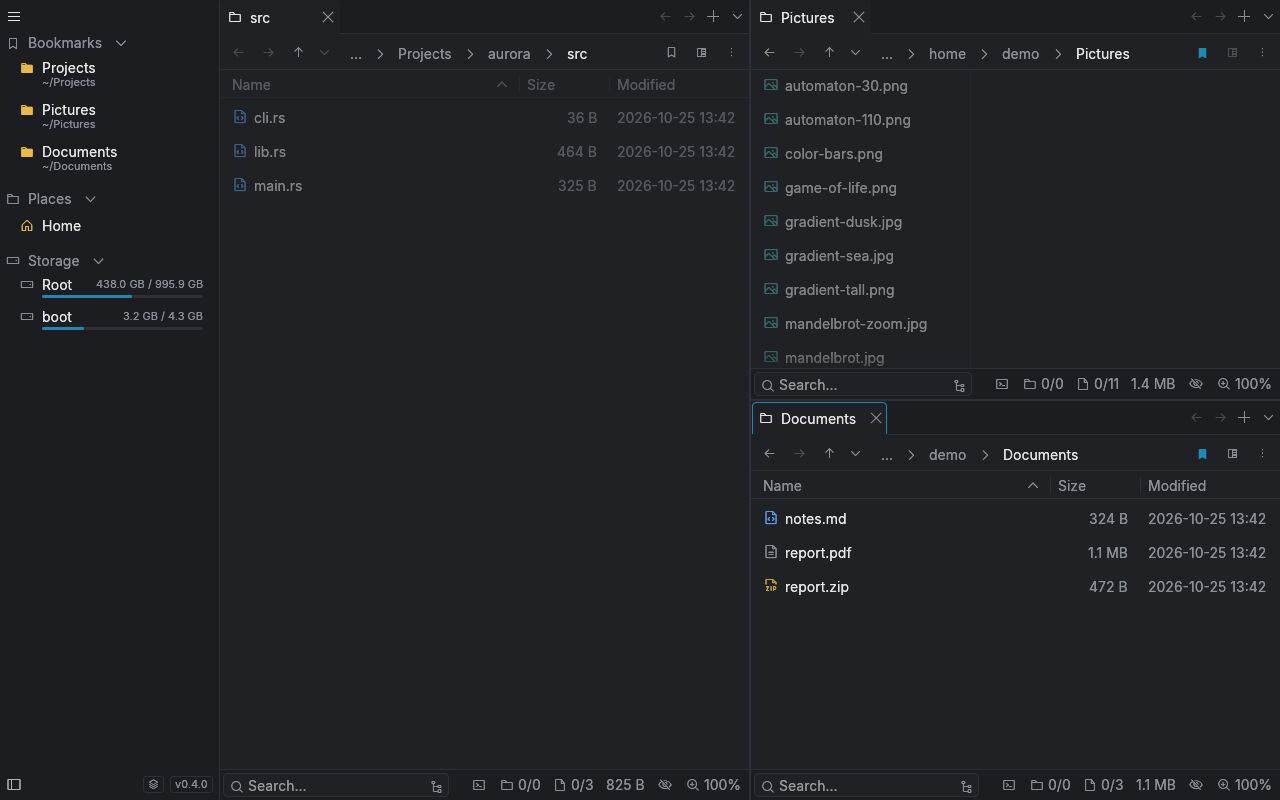Focus the Search field in Pictures pane
This screenshot has height=800, width=1280.
coord(862,385)
